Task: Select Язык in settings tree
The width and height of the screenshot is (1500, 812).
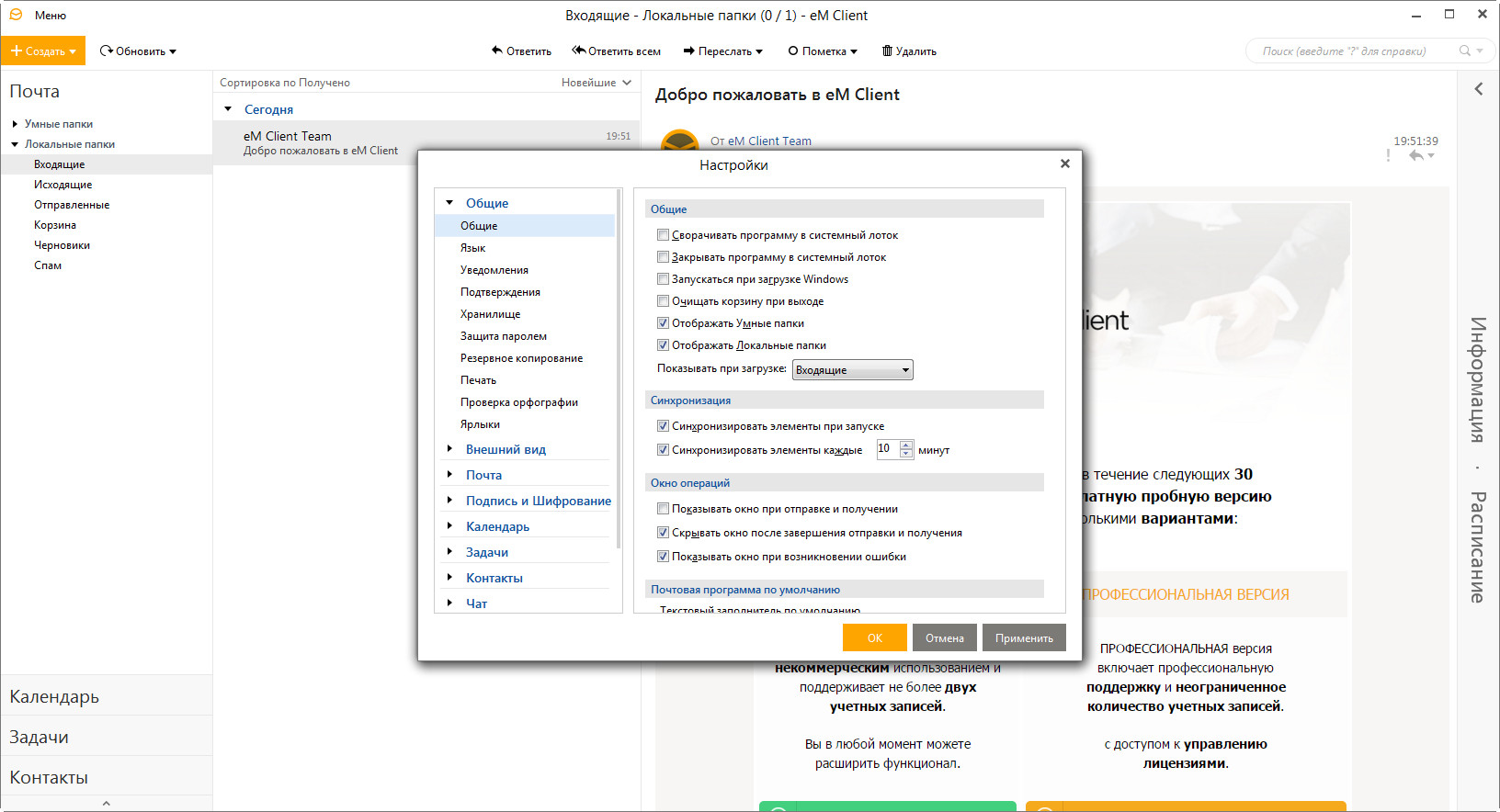Action: (472, 248)
